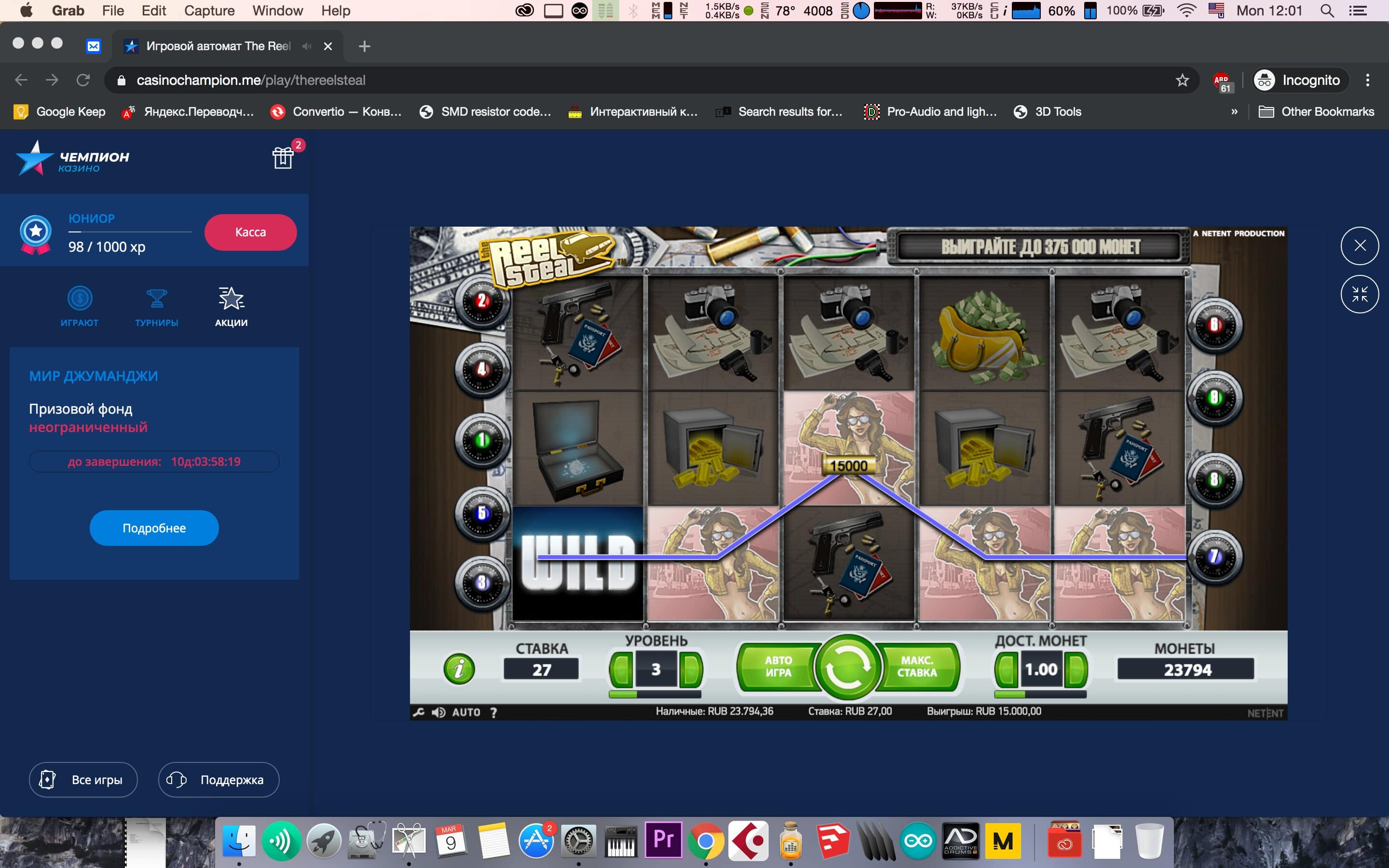Expand hidden bookmarks with the chevron
This screenshot has width=1389, height=868.
click(1234, 112)
